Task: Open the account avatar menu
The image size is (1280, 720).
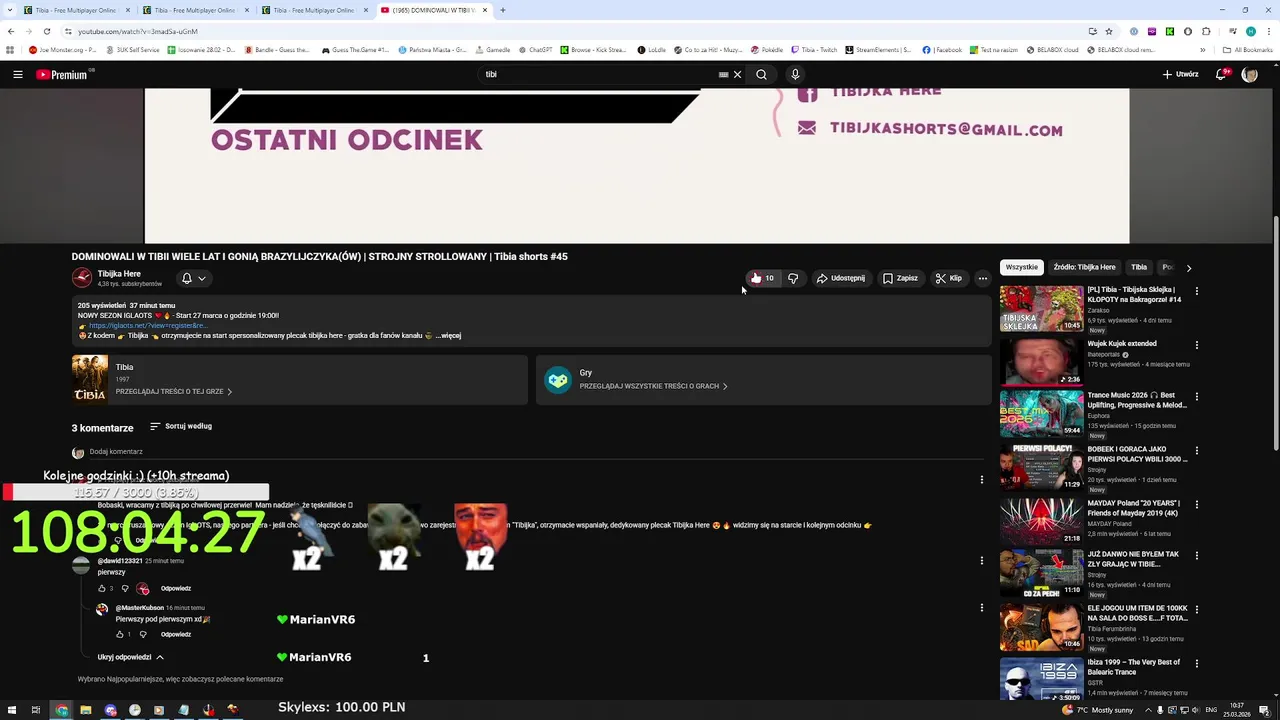Action: pos(1249,74)
